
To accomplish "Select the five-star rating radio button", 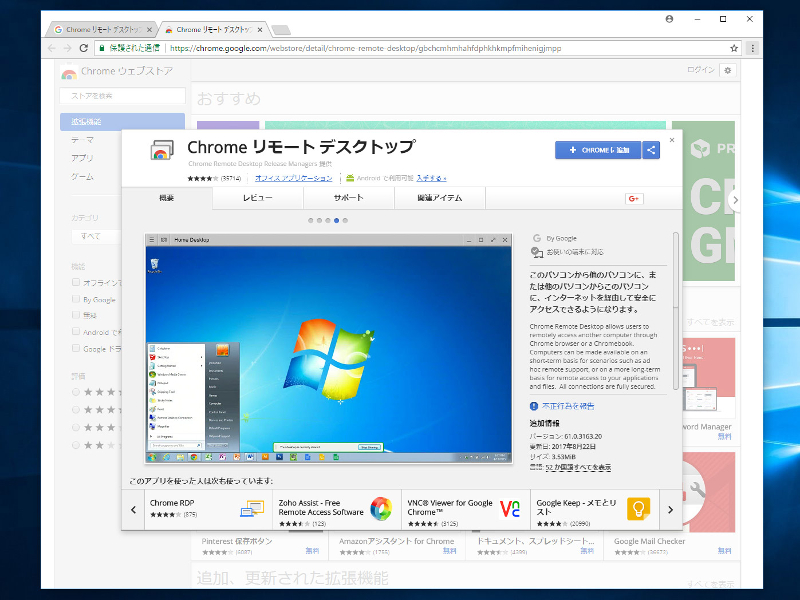I will pyautogui.click(x=76, y=392).
